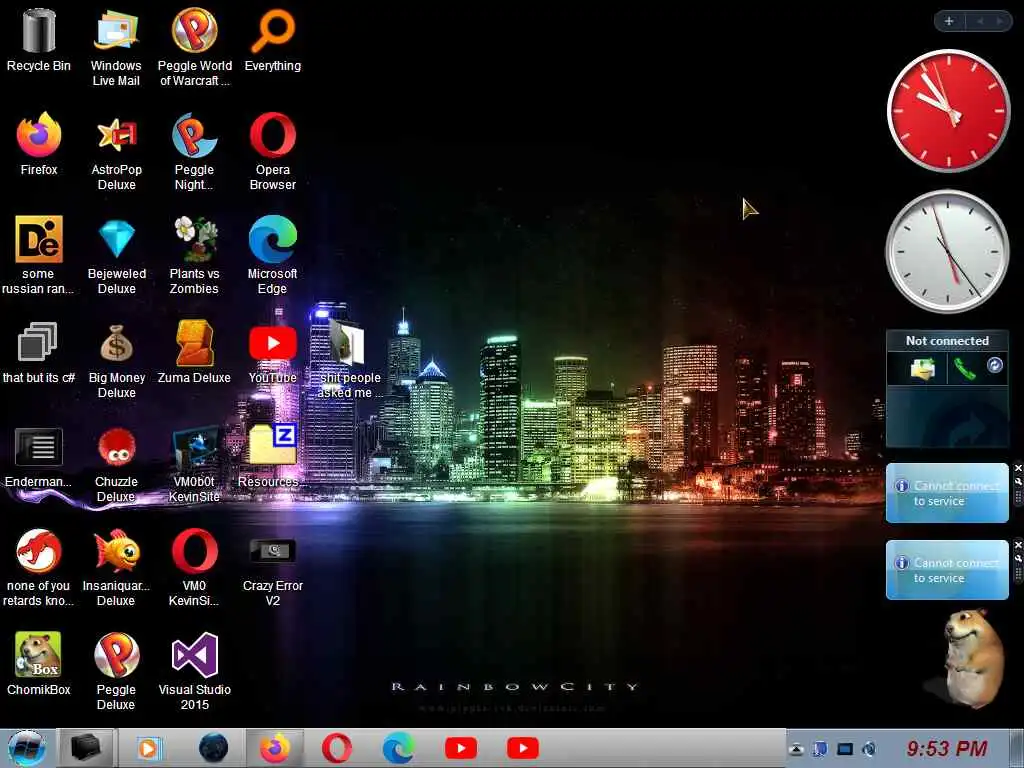Open Big Money Deluxe money bag icon
The image size is (1024, 768).
pos(116,360)
